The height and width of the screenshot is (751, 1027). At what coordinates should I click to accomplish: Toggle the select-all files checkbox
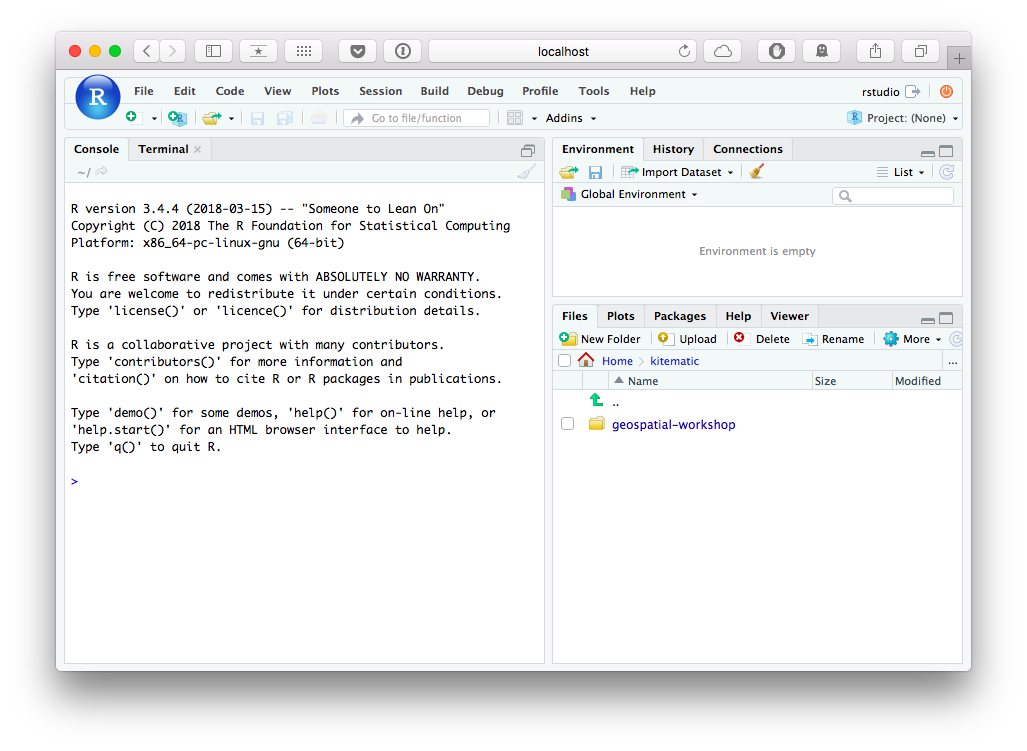coord(565,361)
